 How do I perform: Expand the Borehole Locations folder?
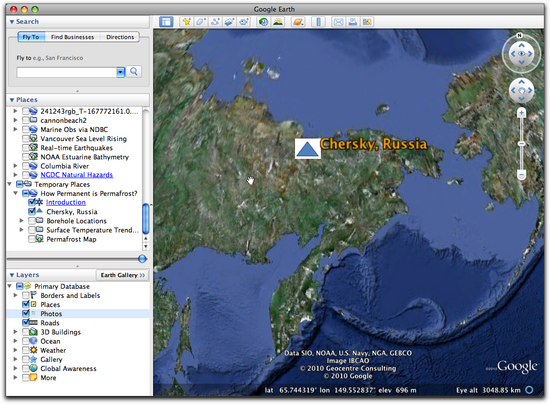coord(21,221)
